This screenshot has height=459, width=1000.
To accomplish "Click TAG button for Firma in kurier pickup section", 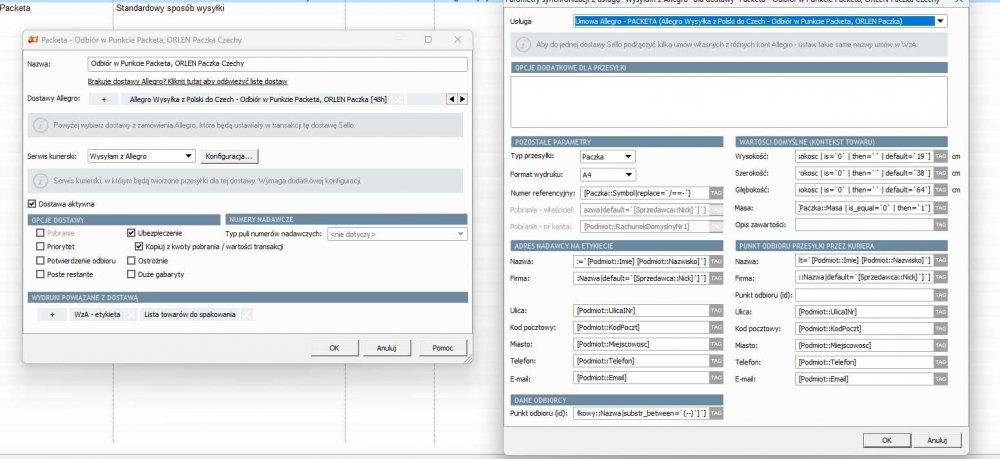I will coord(940,277).
